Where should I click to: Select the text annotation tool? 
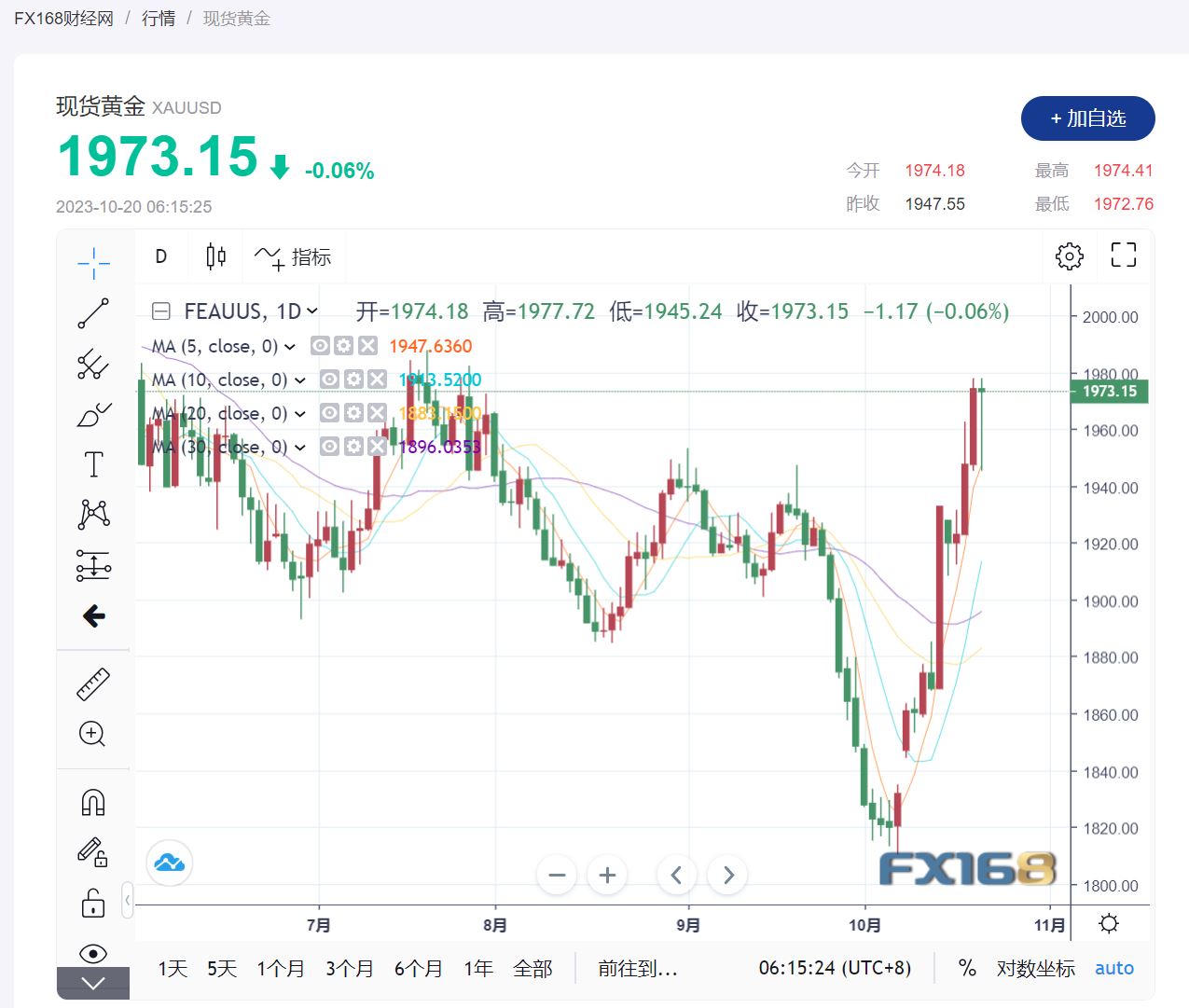(x=93, y=463)
